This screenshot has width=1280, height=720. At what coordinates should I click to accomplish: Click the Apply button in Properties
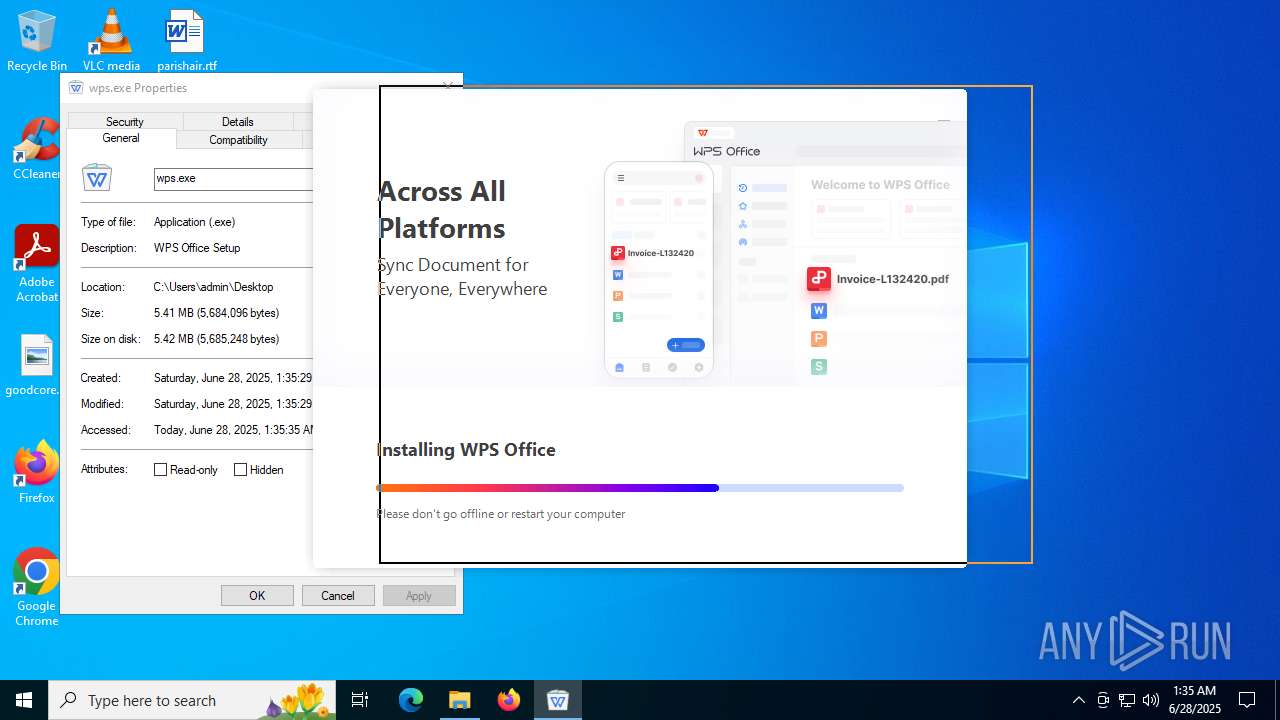pos(419,596)
